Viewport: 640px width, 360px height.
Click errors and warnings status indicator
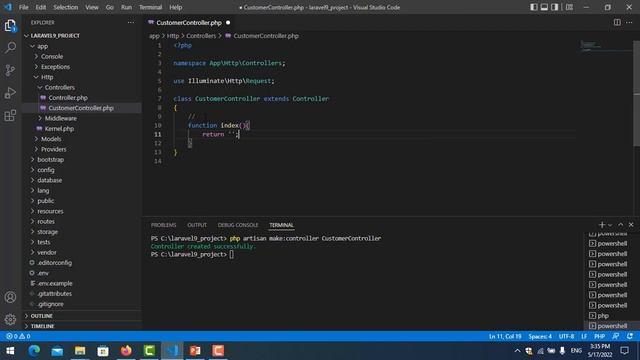(18, 336)
